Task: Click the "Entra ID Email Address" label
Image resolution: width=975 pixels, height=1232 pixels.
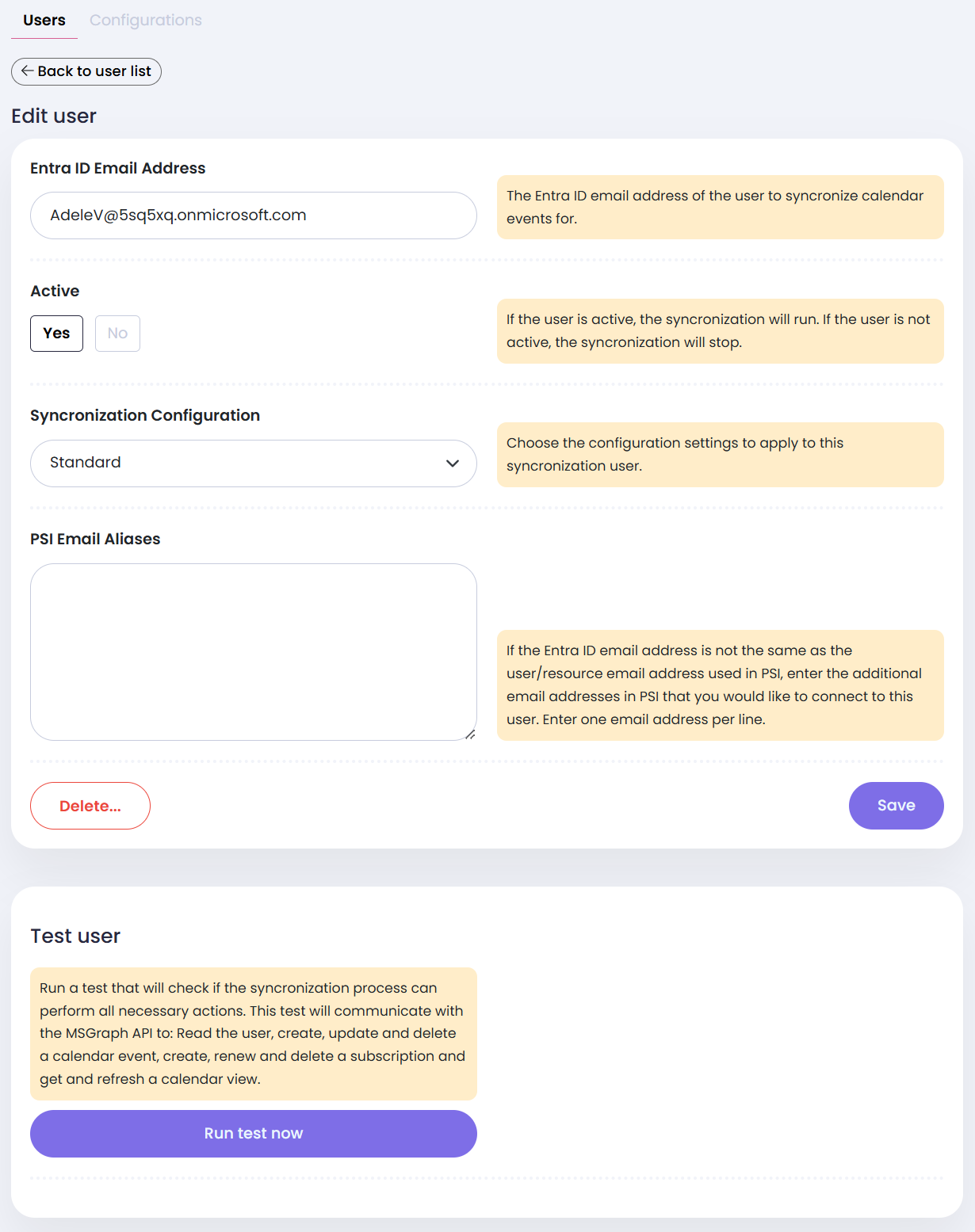Action: click(x=118, y=168)
